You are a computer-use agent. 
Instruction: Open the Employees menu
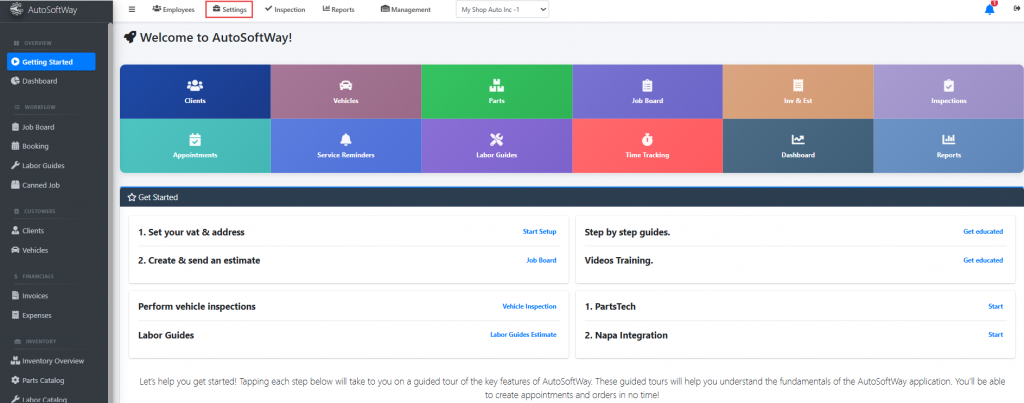(x=173, y=9)
